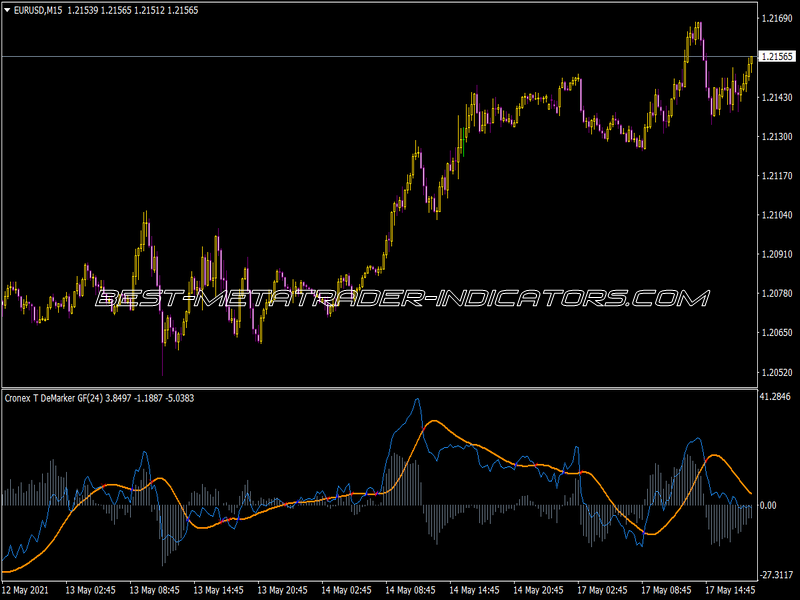Open the best-metatrader-indicators.com watermark link
This screenshot has width=800, height=600.
click(x=400, y=298)
